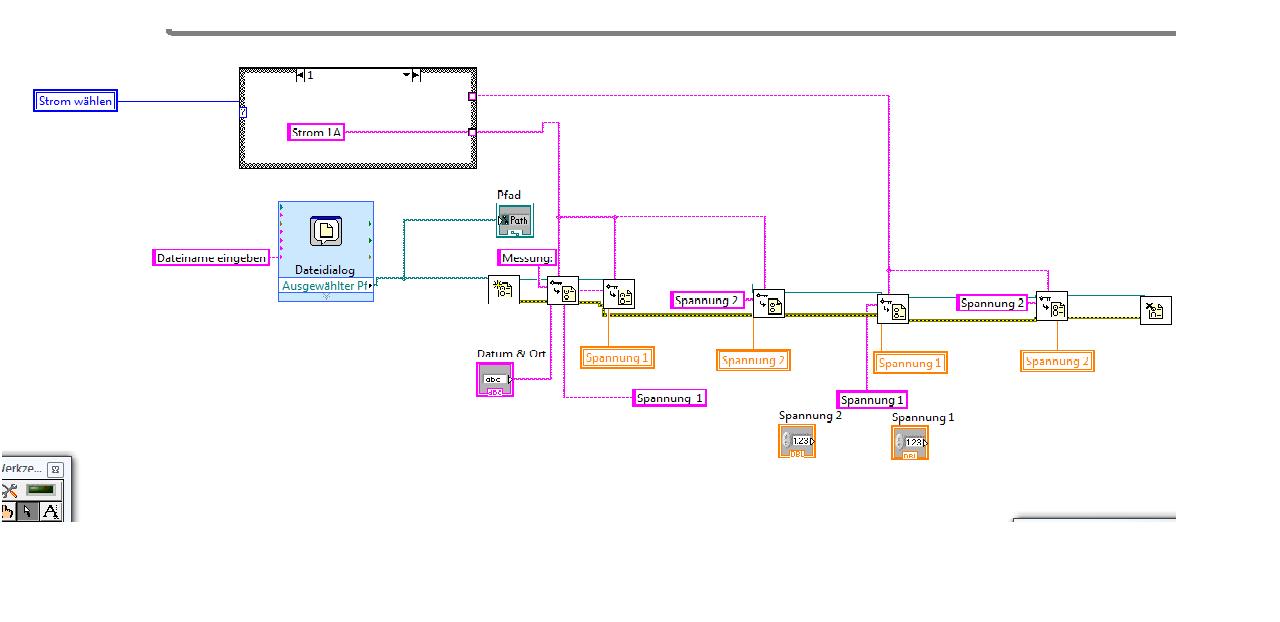
Task: Select the Pfad path indicator terminal
Action: coord(515,220)
